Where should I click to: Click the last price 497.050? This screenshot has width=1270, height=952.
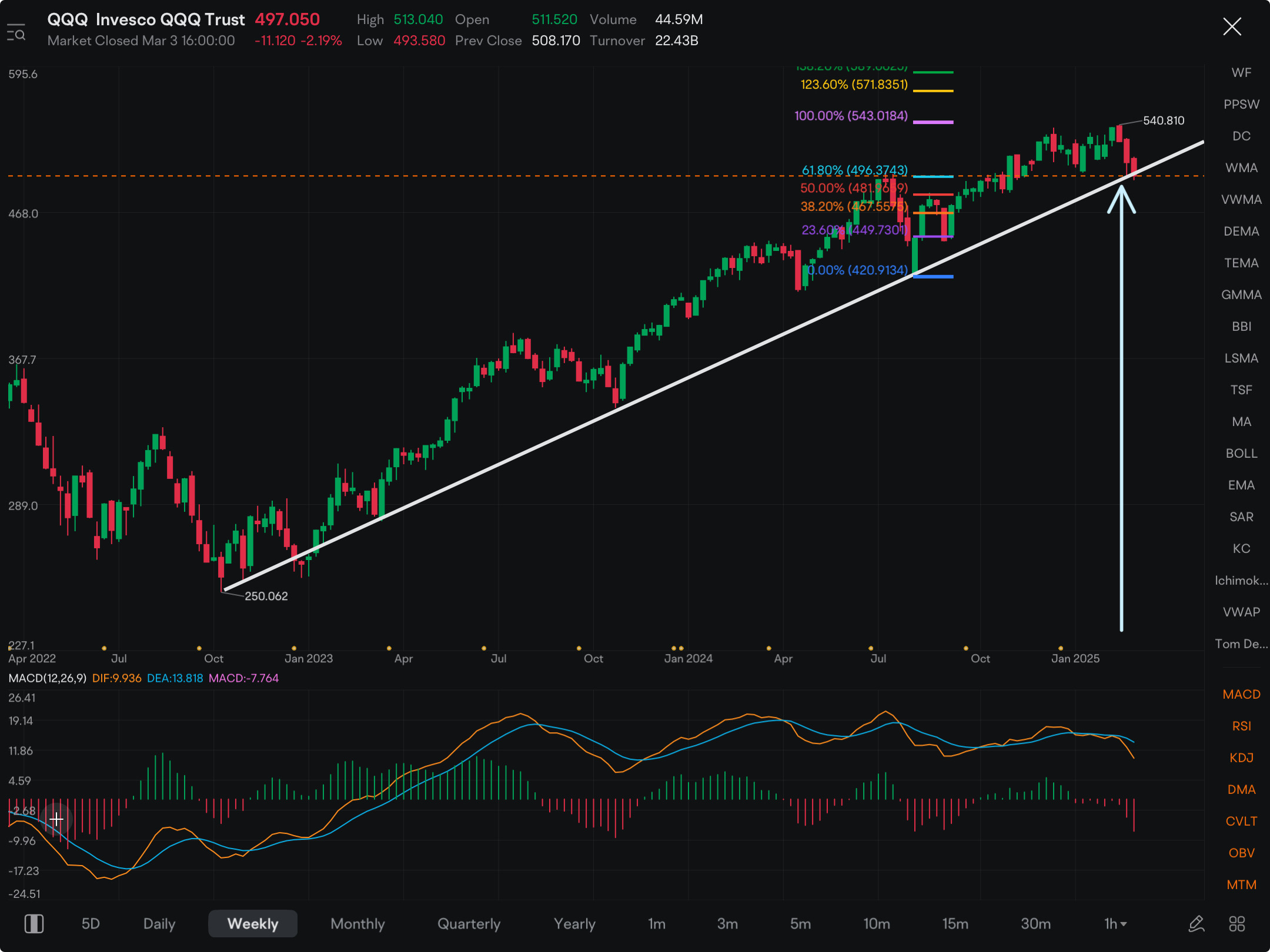coord(288,19)
